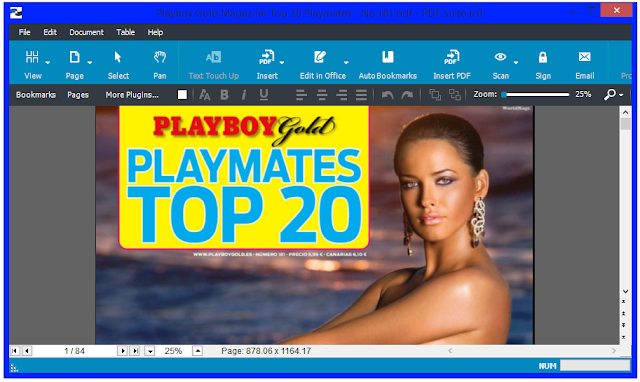
Task: Align text right
Action: (x=342, y=95)
